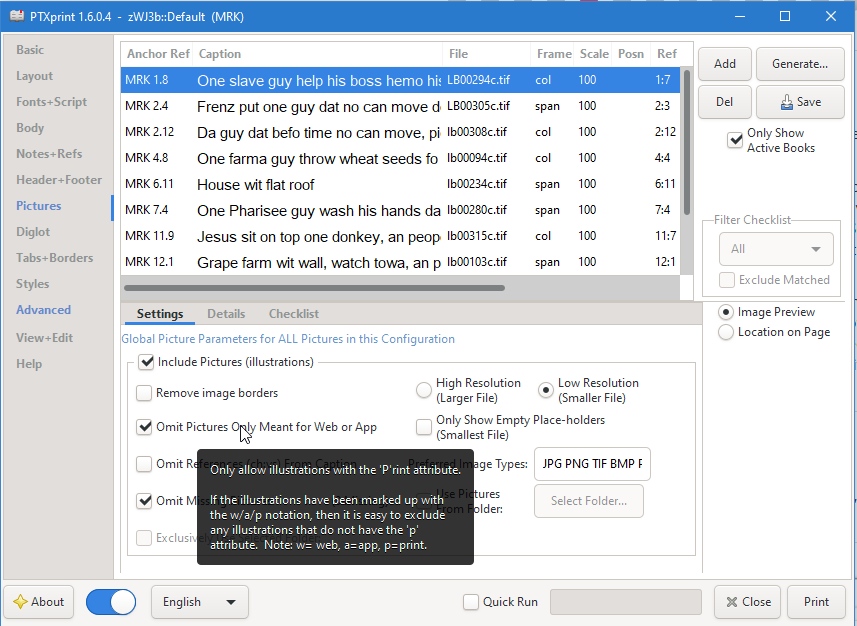This screenshot has height=626, width=857.
Task: Click the Preferred Image Types text field
Action: [x=592, y=464]
